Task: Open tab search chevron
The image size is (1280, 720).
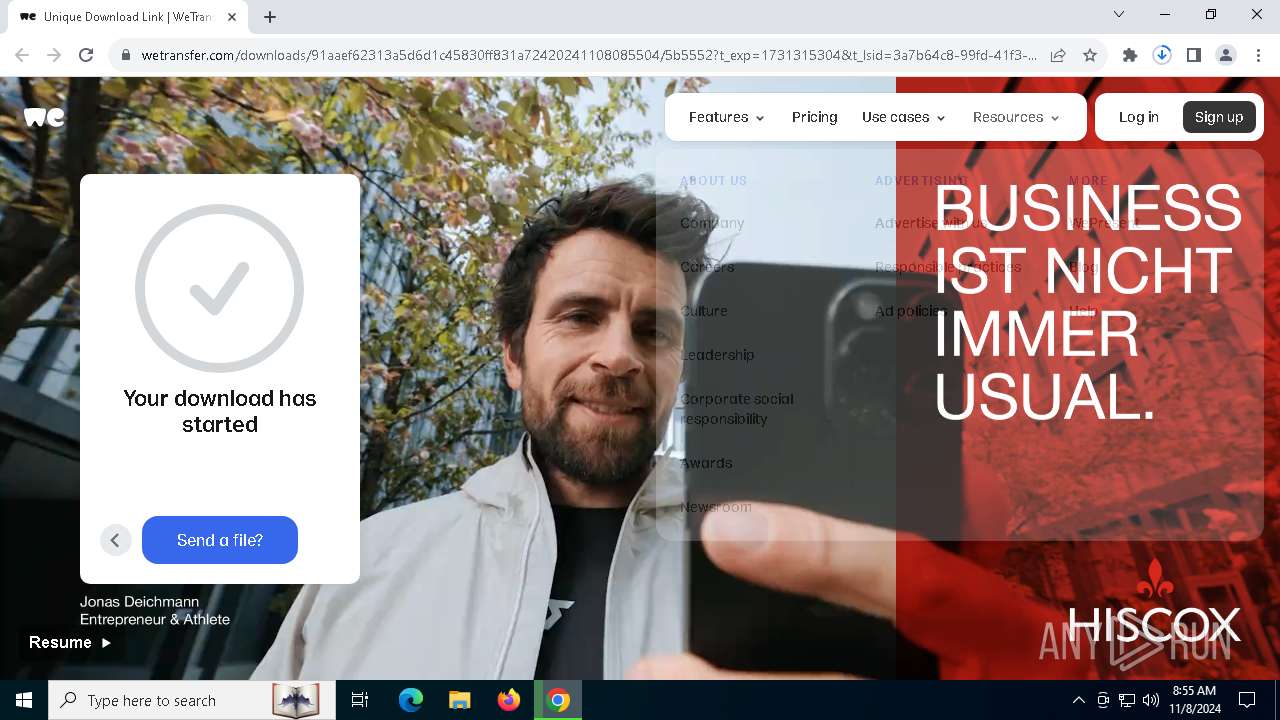Action: tap(1119, 14)
